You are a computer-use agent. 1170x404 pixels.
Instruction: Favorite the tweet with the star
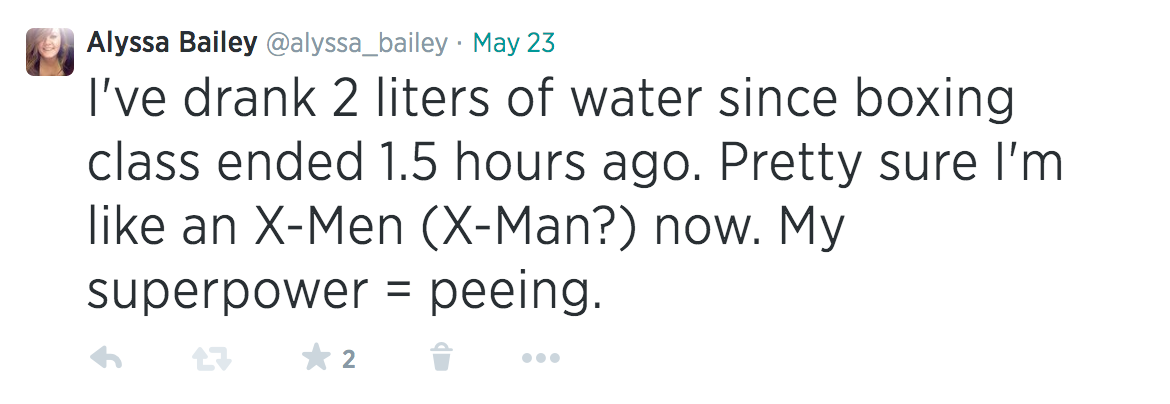[316, 358]
